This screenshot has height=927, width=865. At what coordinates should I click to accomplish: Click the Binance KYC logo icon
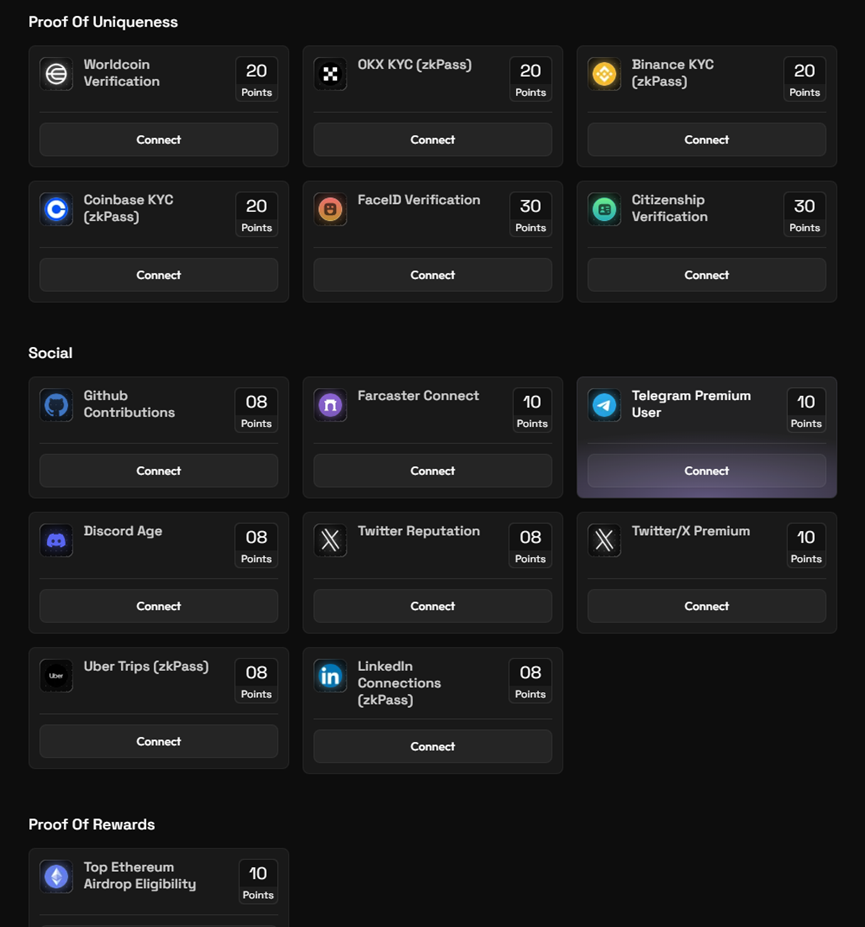[604, 74]
